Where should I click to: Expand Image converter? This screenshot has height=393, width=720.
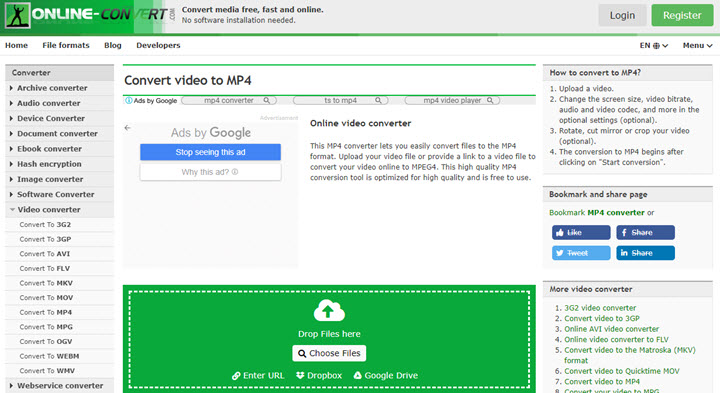60,179
